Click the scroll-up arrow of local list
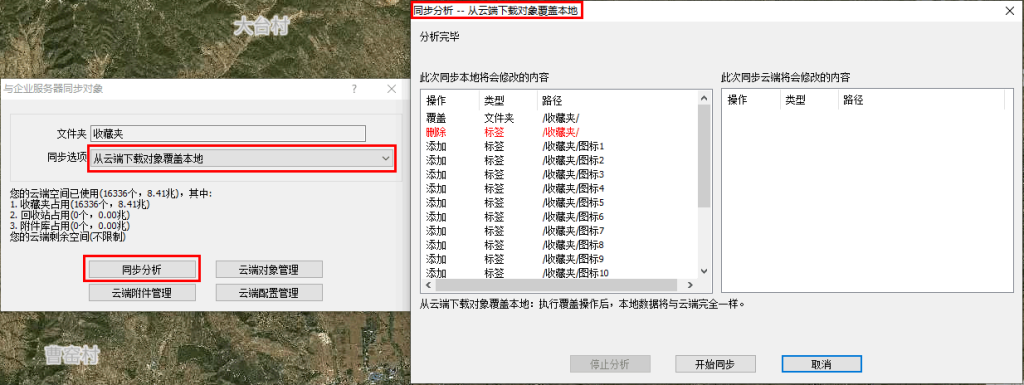This screenshot has width=1024, height=385. [704, 98]
